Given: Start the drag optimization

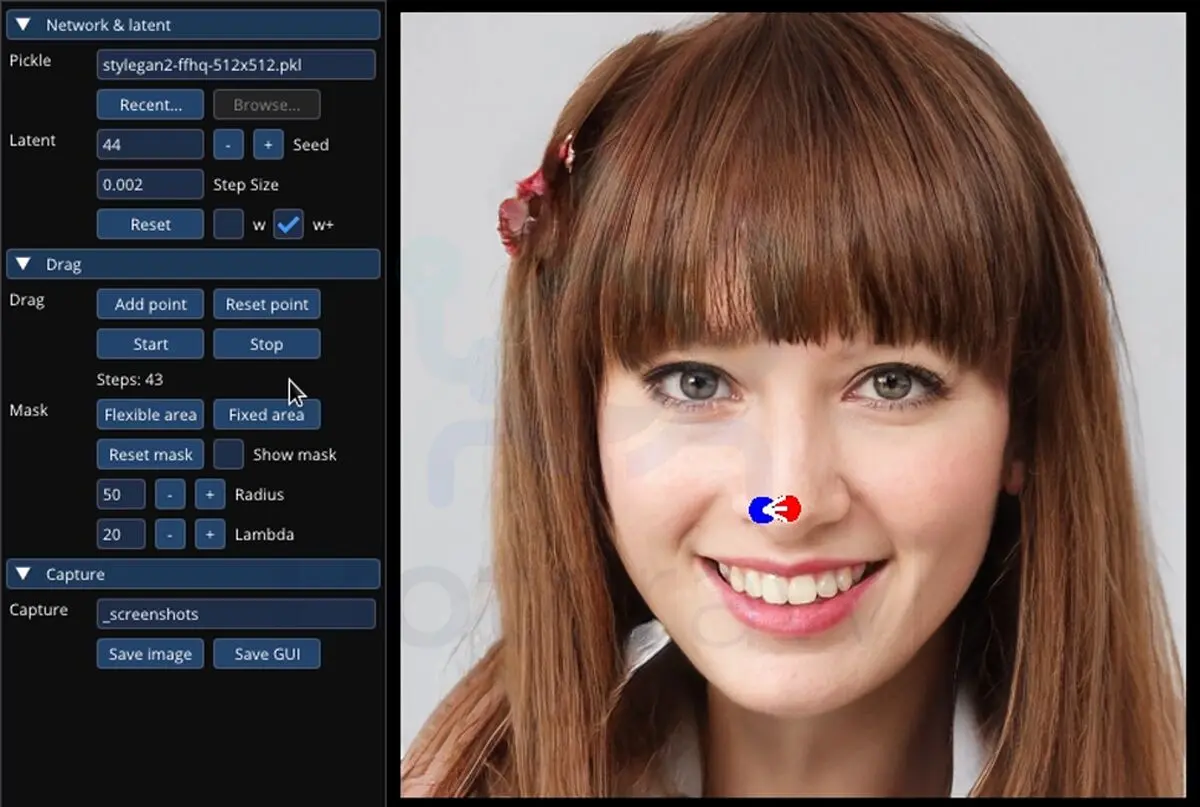Looking at the screenshot, I should (150, 344).
